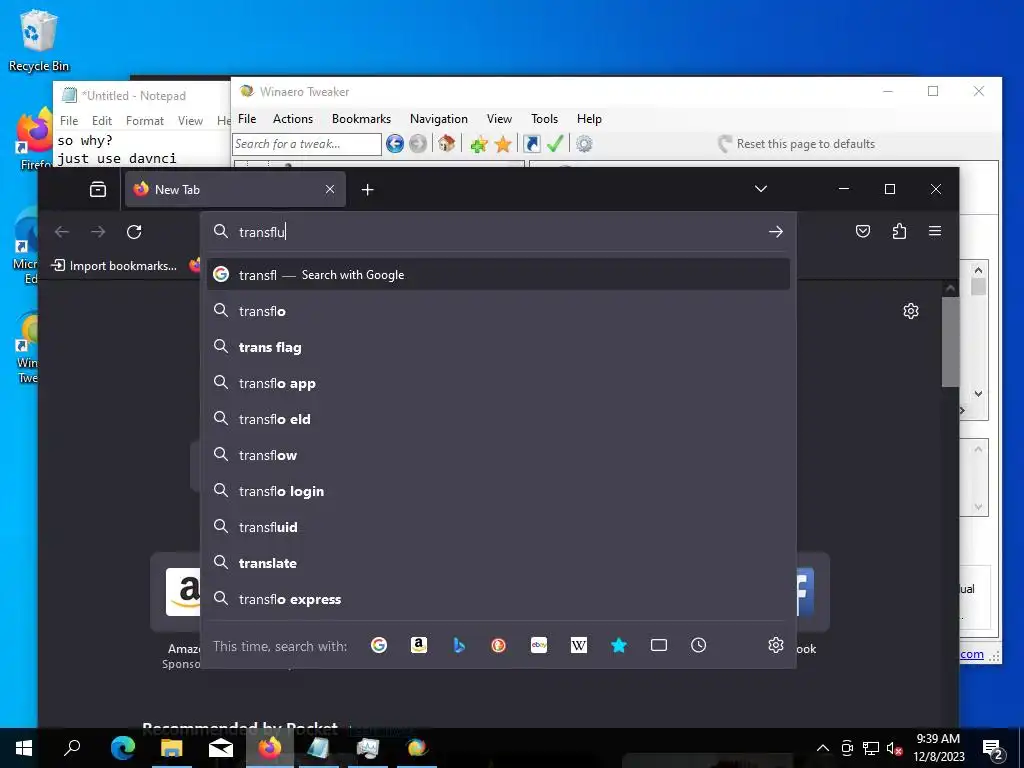Open Save to Pocket icon

click(x=863, y=231)
